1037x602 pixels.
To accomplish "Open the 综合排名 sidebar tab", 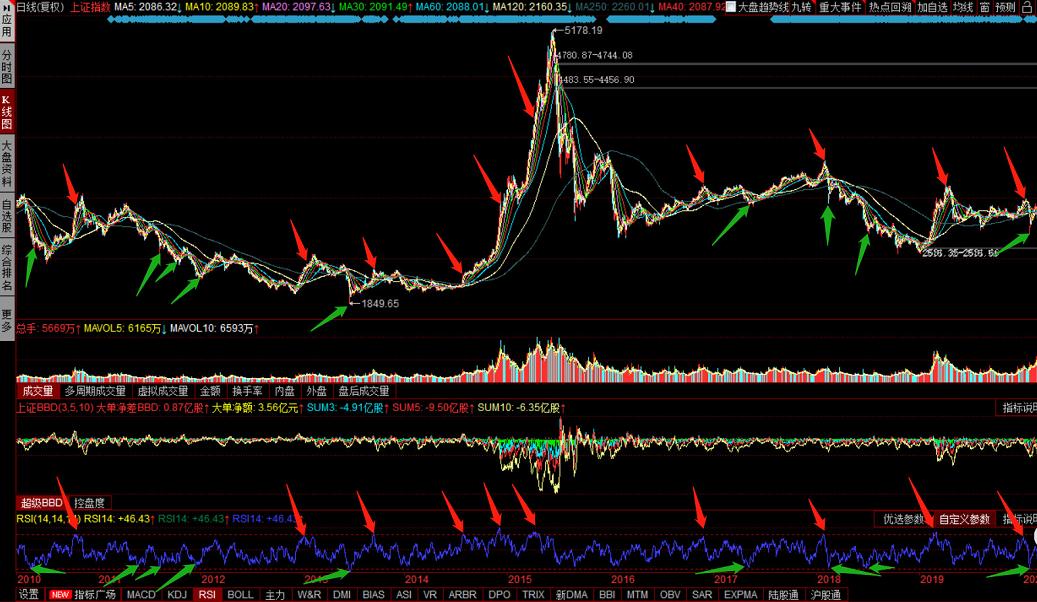I will (7, 268).
